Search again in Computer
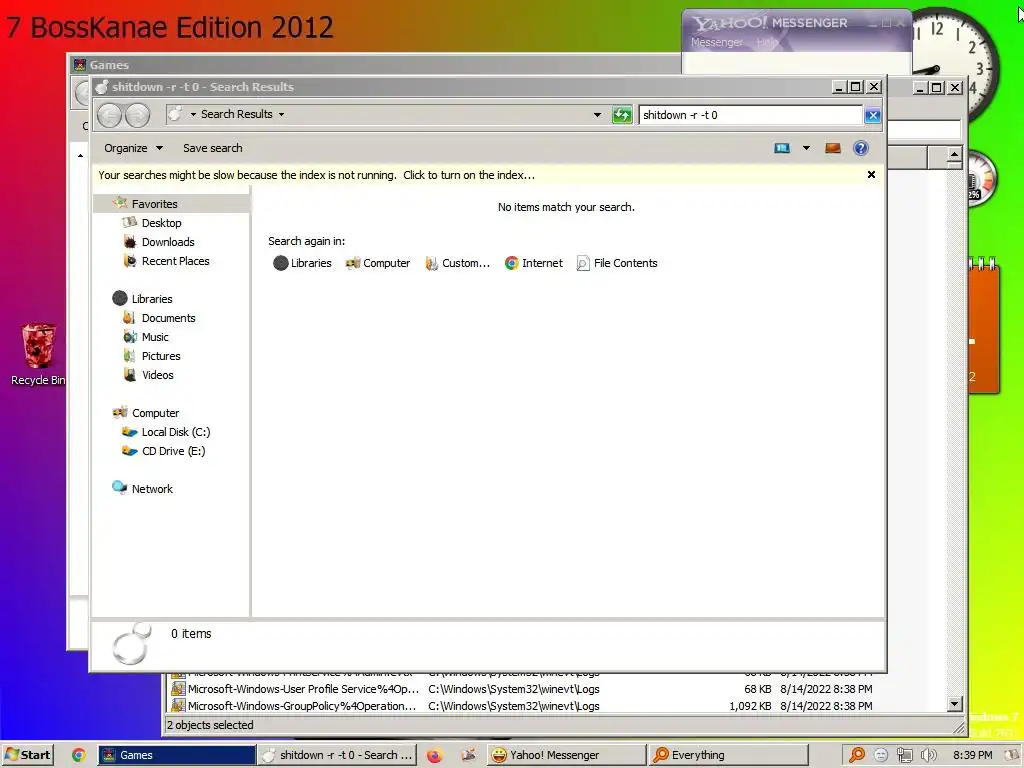This screenshot has width=1024, height=768. (378, 263)
